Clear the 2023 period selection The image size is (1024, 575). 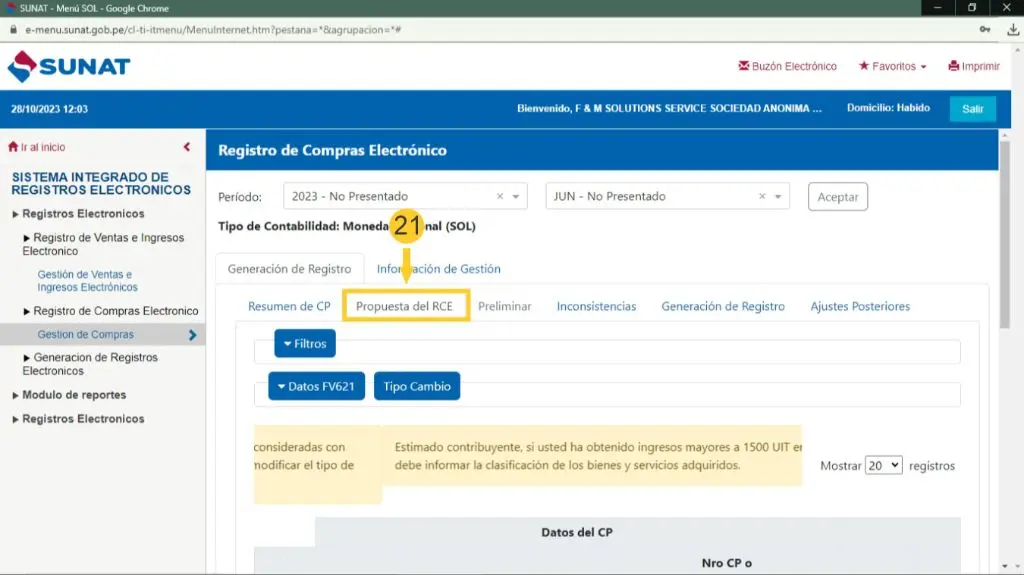[500, 197]
